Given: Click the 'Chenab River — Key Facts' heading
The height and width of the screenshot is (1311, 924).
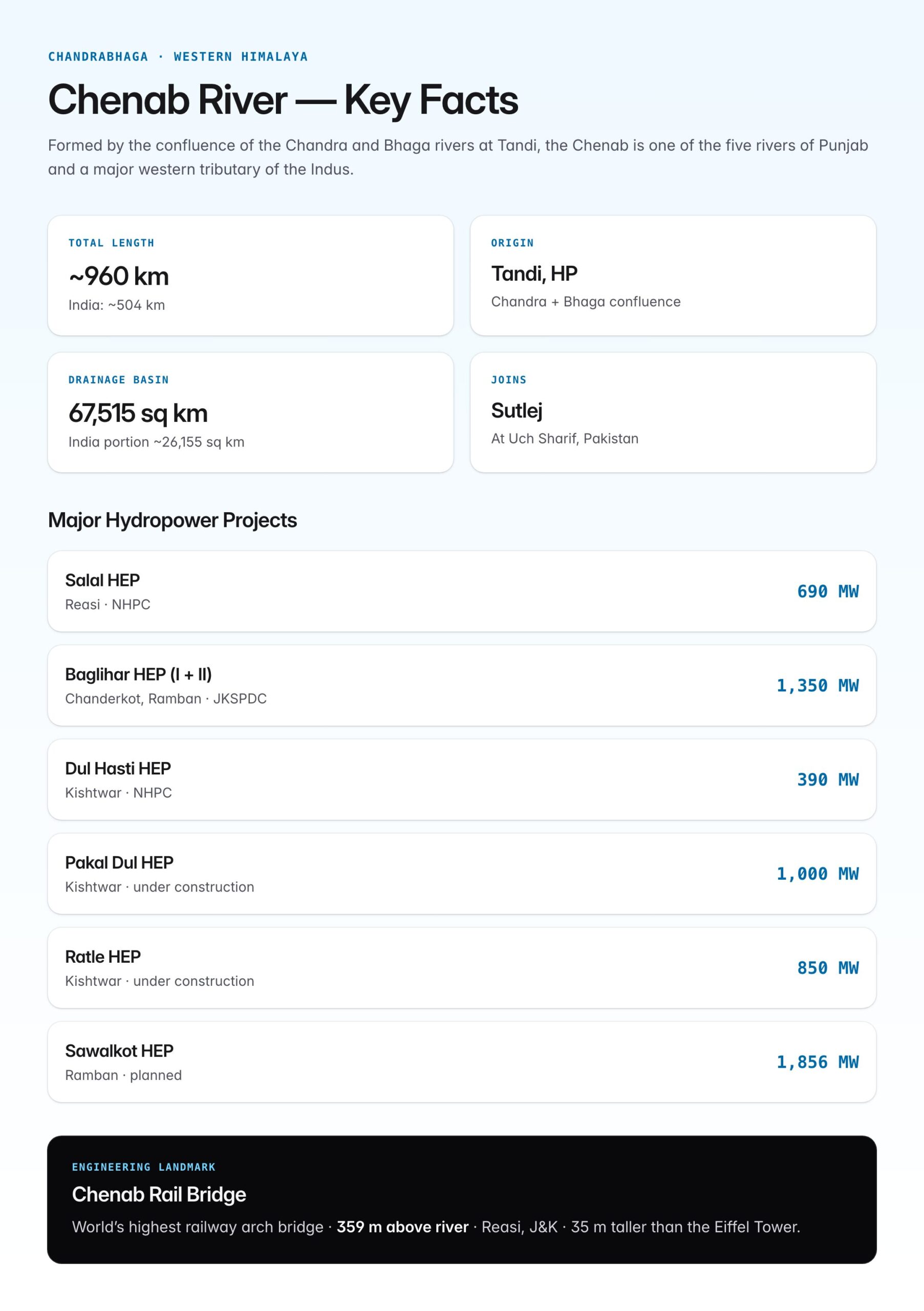Looking at the screenshot, I should [283, 100].
